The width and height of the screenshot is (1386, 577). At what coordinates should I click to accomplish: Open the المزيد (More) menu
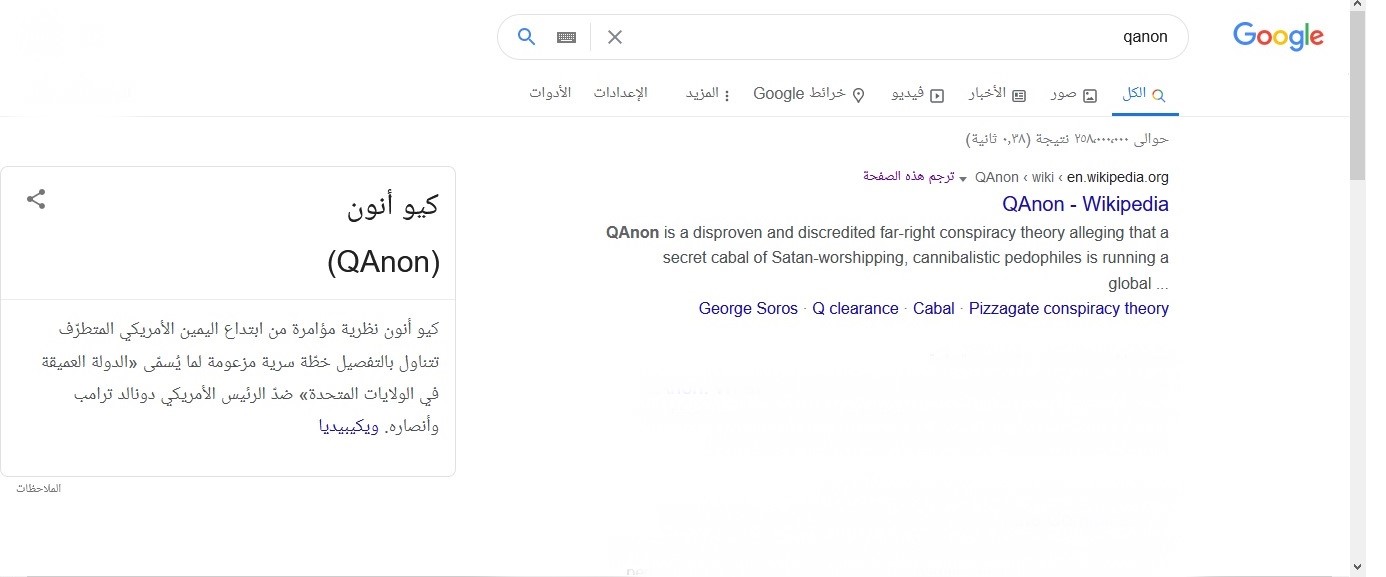(707, 94)
